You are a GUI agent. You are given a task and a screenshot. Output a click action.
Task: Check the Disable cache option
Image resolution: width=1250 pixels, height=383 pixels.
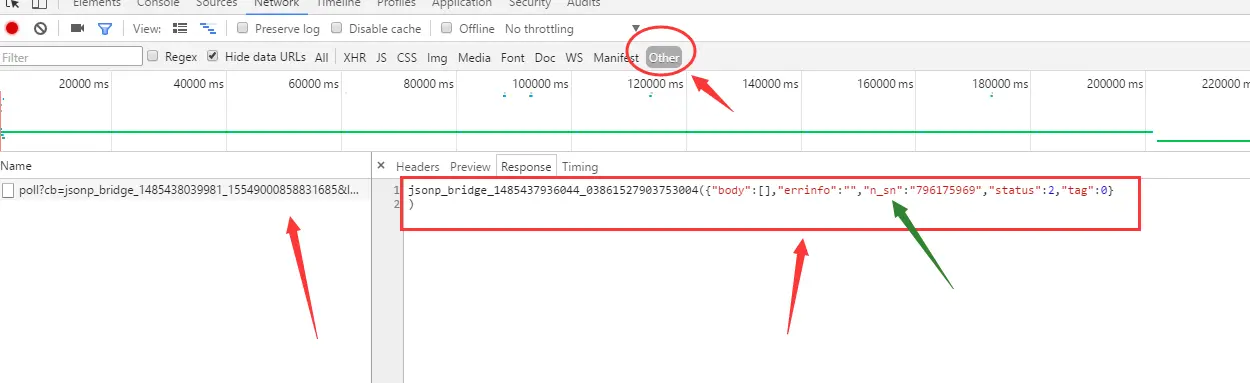[x=337, y=29]
